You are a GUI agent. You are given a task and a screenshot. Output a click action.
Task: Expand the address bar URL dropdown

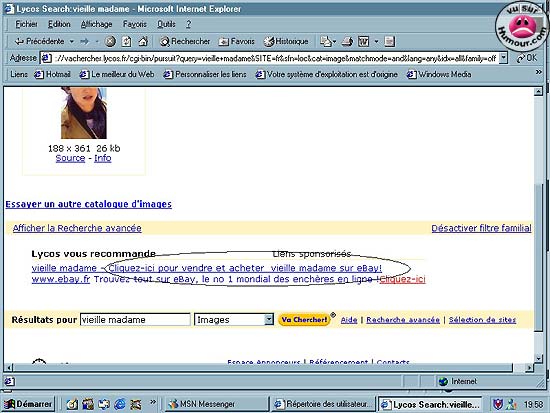pos(503,58)
